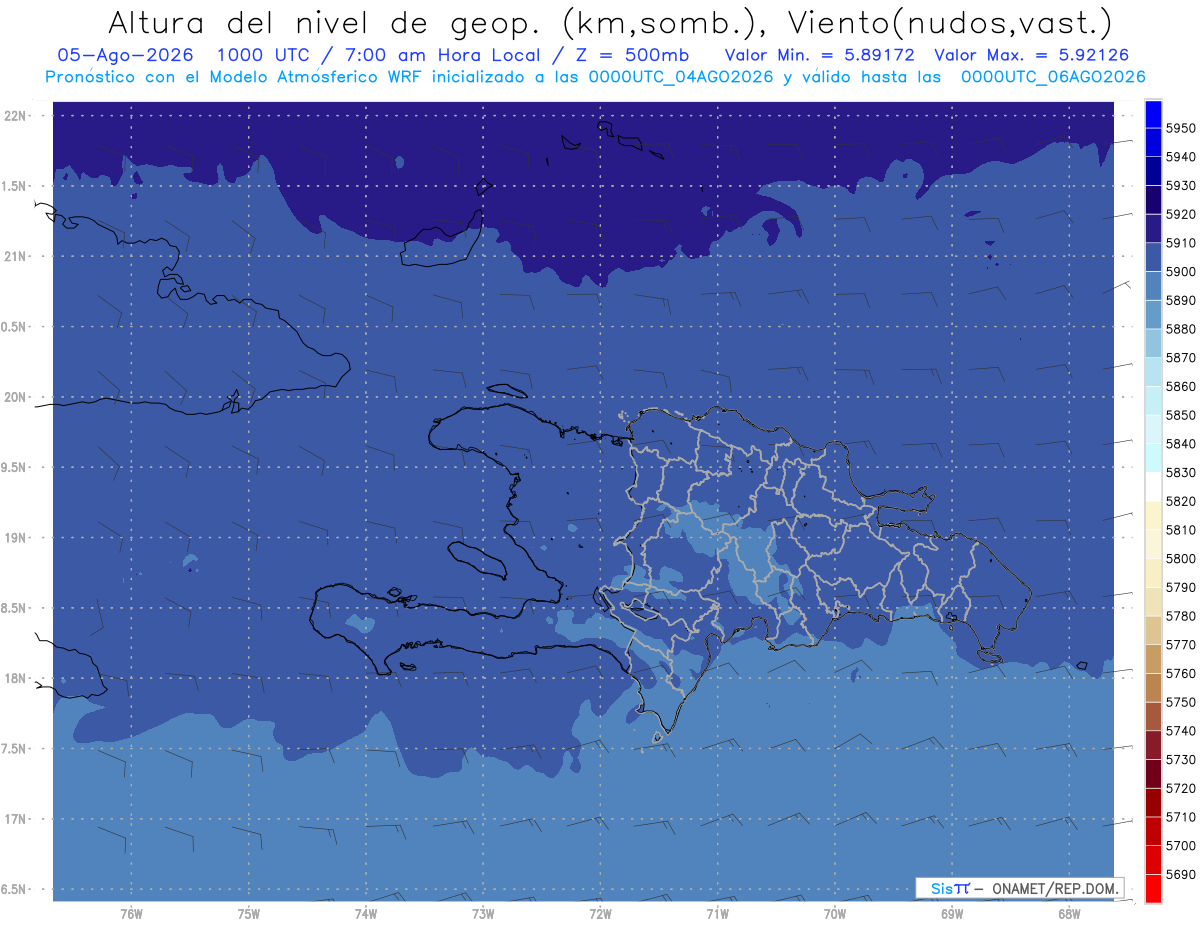Image resolution: width=1200 pixels, height=927 pixels.
Task: Click the '69W' longitude label
Action: coord(952,914)
